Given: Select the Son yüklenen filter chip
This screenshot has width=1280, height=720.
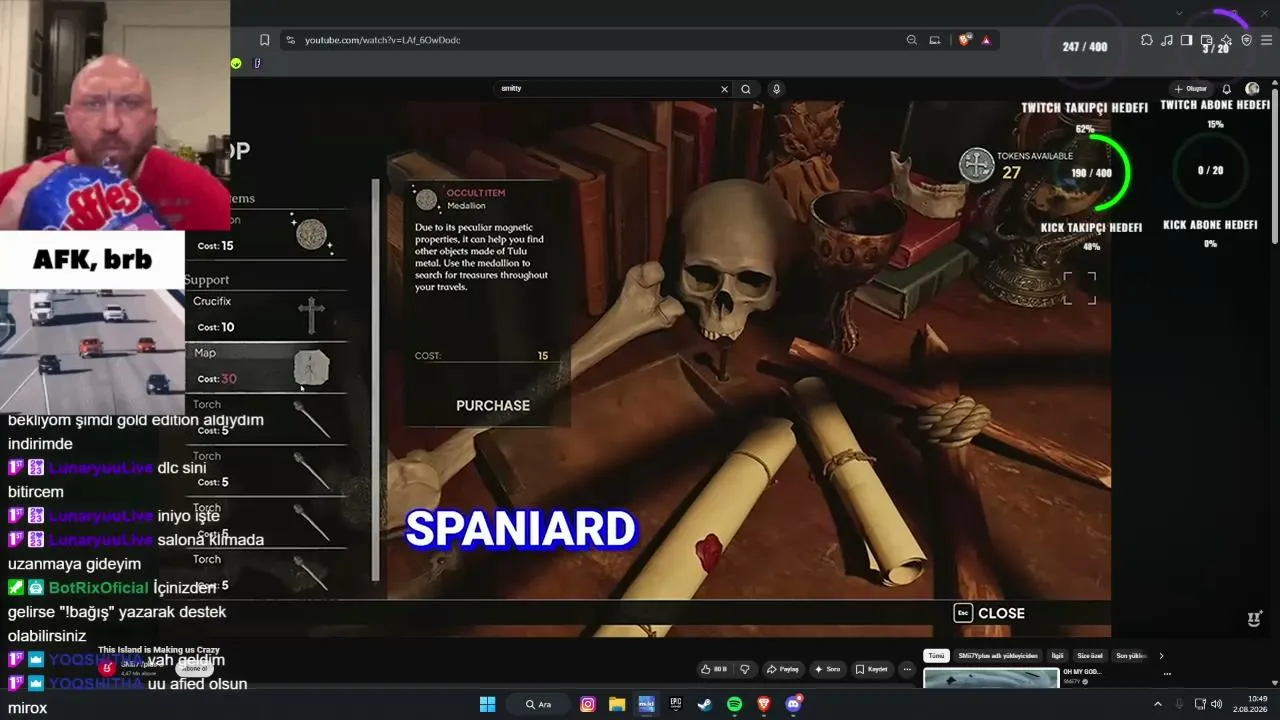Looking at the screenshot, I should pyautogui.click(x=1131, y=656).
